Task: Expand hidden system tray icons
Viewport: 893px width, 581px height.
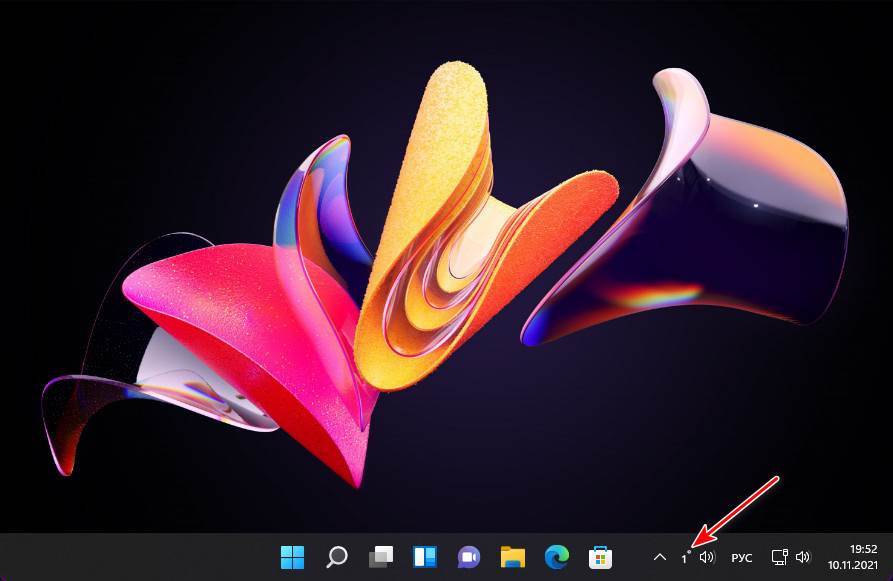Action: click(659, 557)
